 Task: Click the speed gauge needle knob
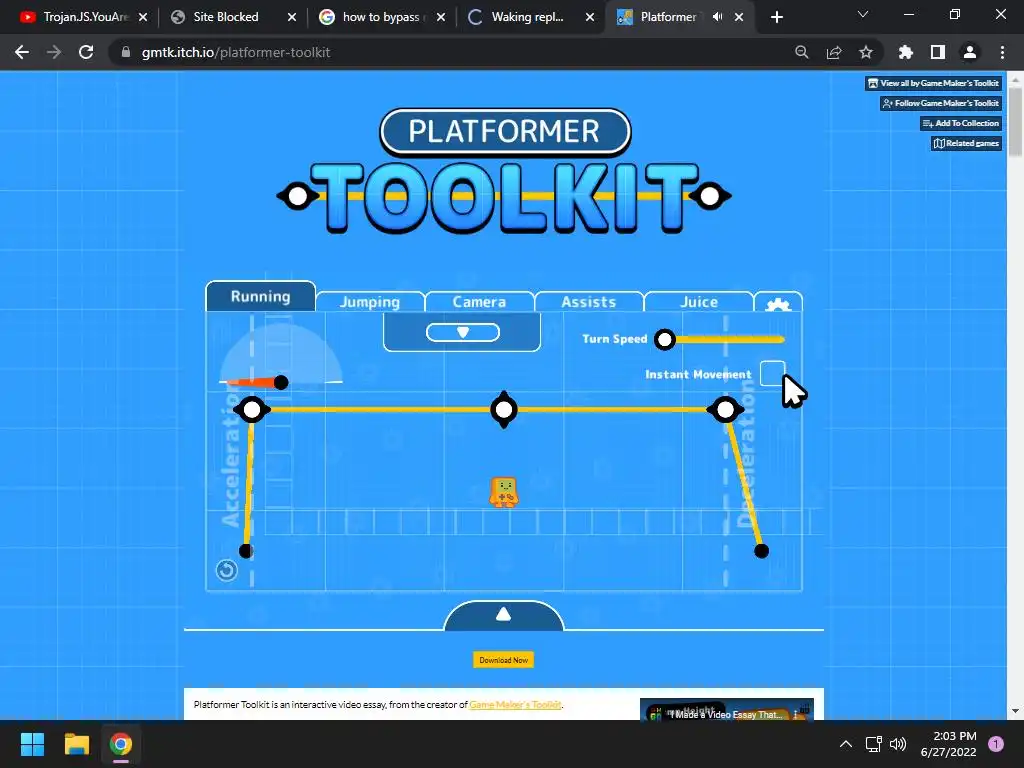281,383
